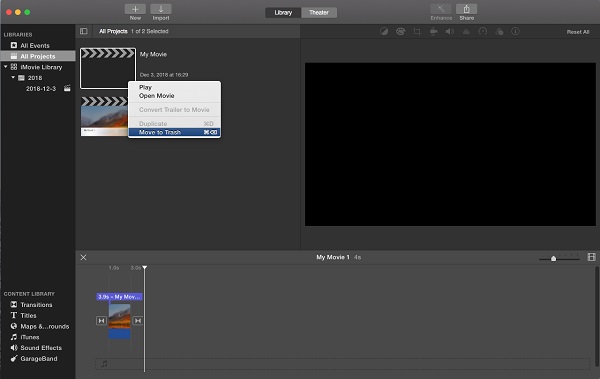Select All Projects in the sidebar
This screenshot has height=379, width=600.
coord(38,56)
